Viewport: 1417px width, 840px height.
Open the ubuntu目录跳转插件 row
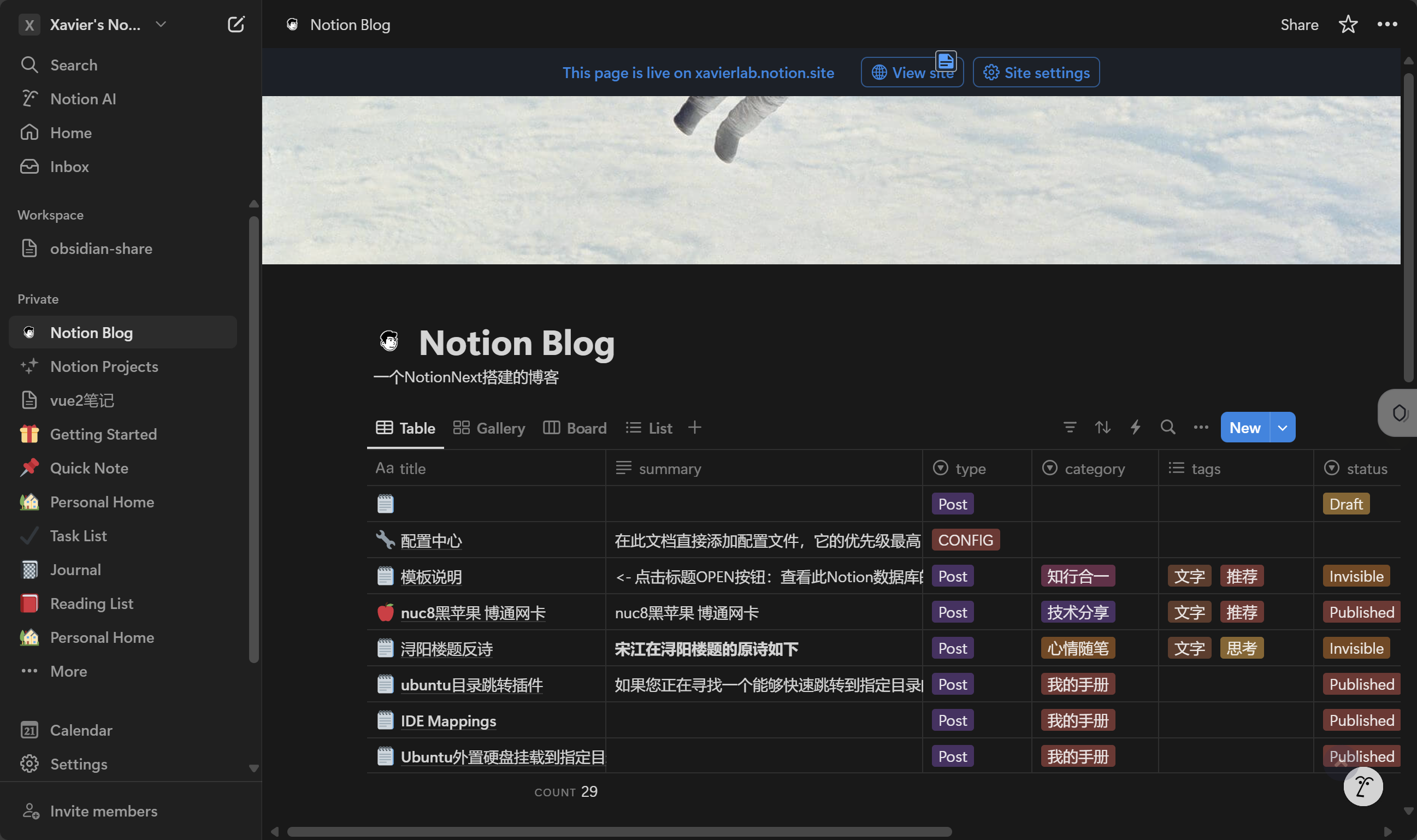[471, 685]
